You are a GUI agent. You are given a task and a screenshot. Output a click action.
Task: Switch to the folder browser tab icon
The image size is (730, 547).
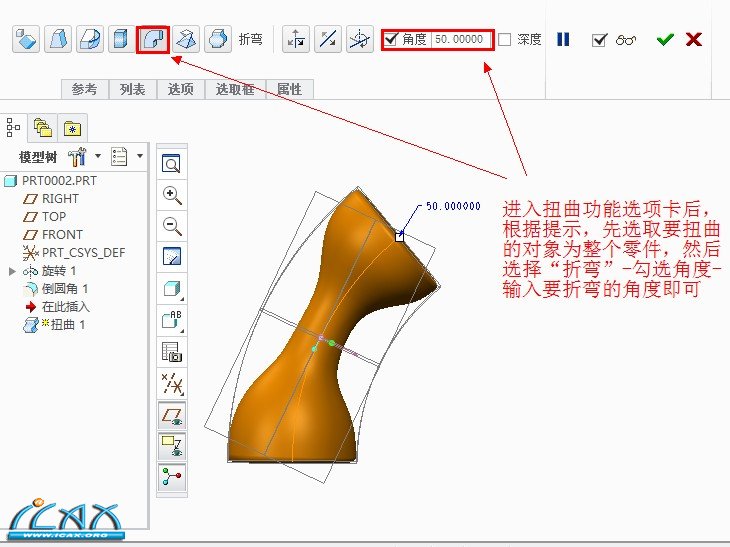tap(43, 128)
